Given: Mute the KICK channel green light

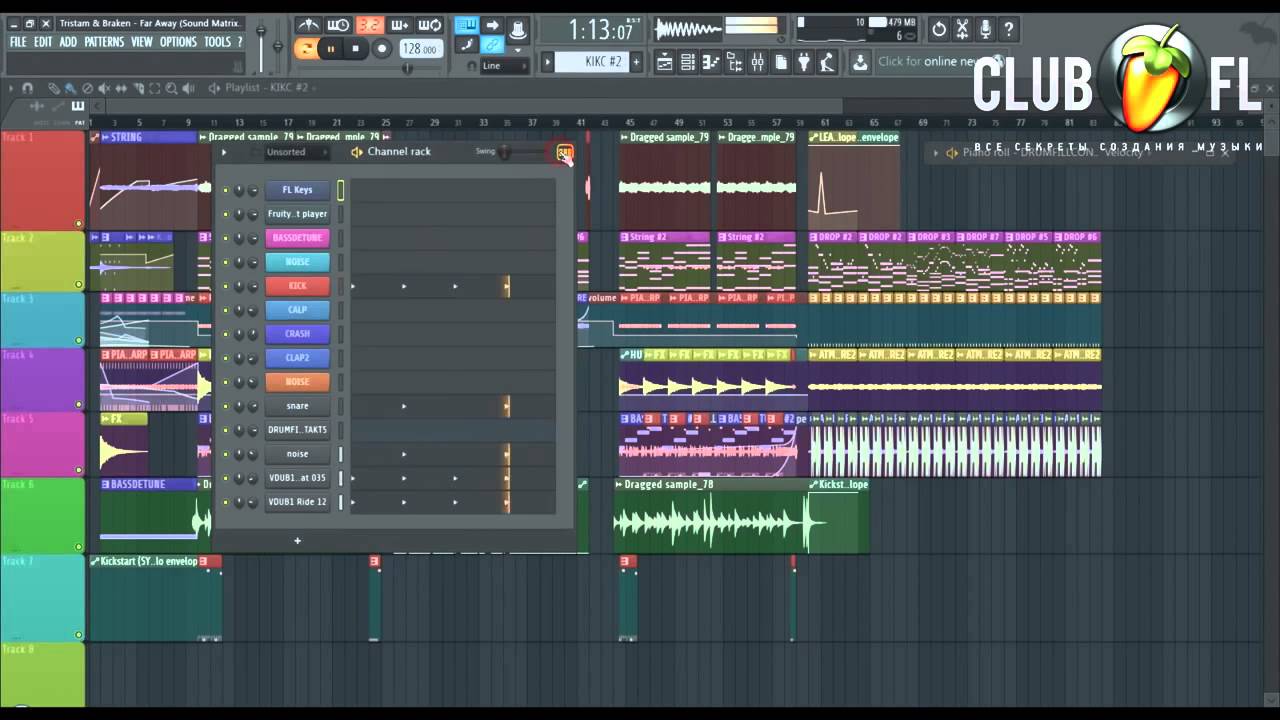Looking at the screenshot, I should pyautogui.click(x=226, y=286).
